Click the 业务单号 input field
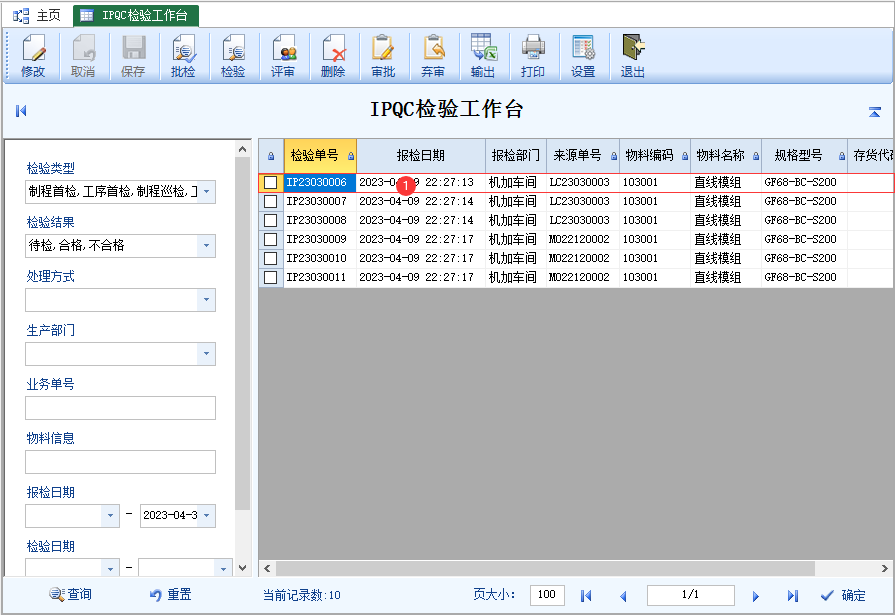Viewport: 895px width, 615px height. tap(120, 408)
